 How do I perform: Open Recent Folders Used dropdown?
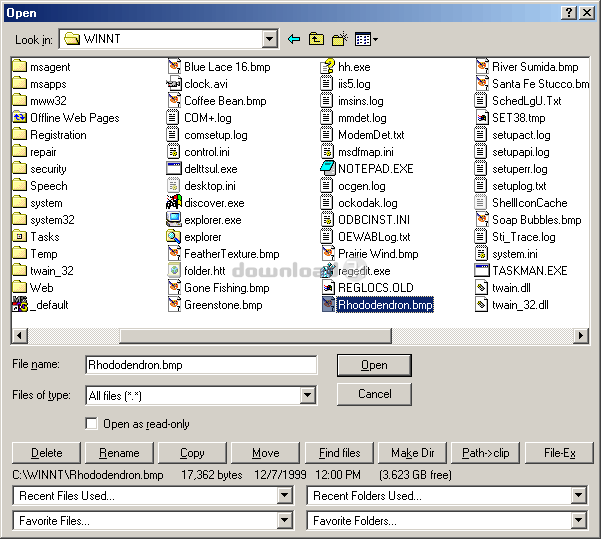point(578,496)
